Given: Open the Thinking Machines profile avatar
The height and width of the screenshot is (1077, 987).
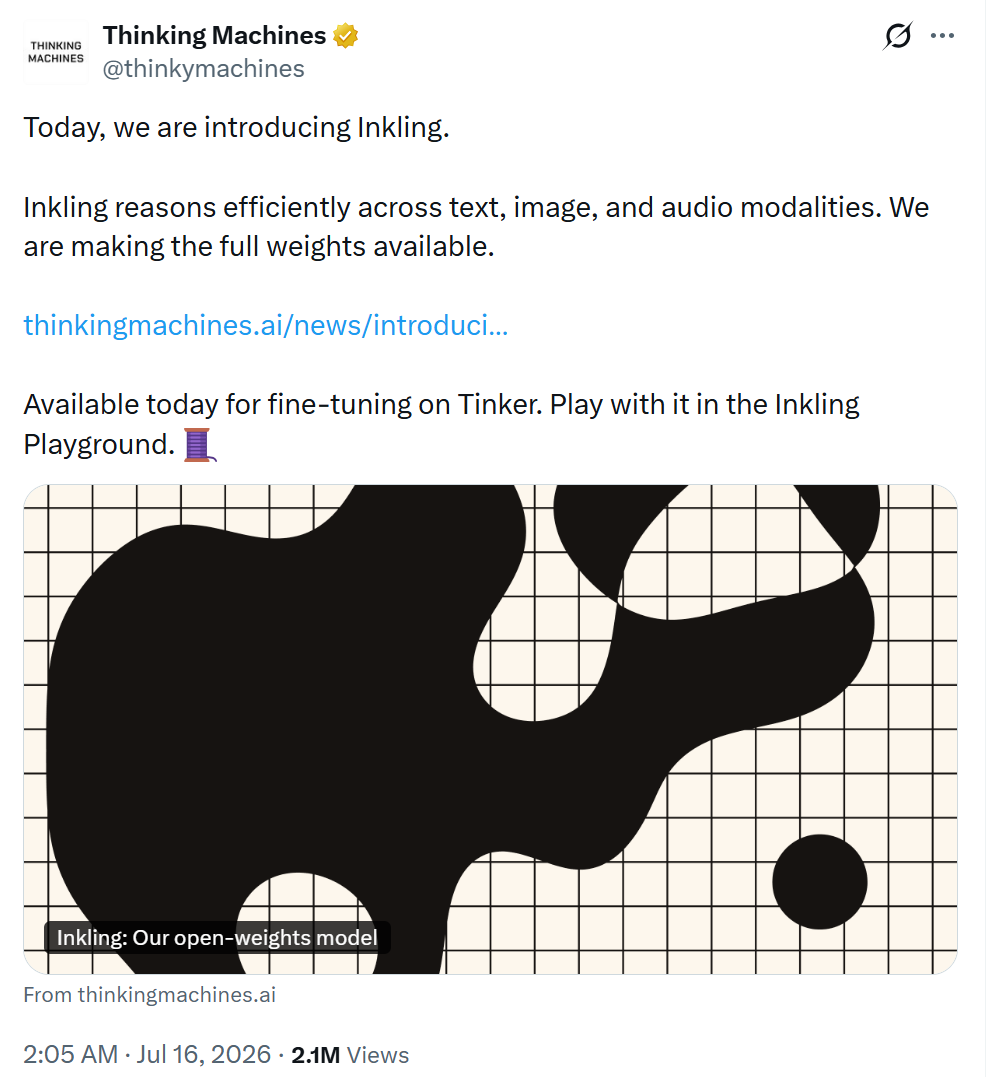Looking at the screenshot, I should click(x=56, y=52).
